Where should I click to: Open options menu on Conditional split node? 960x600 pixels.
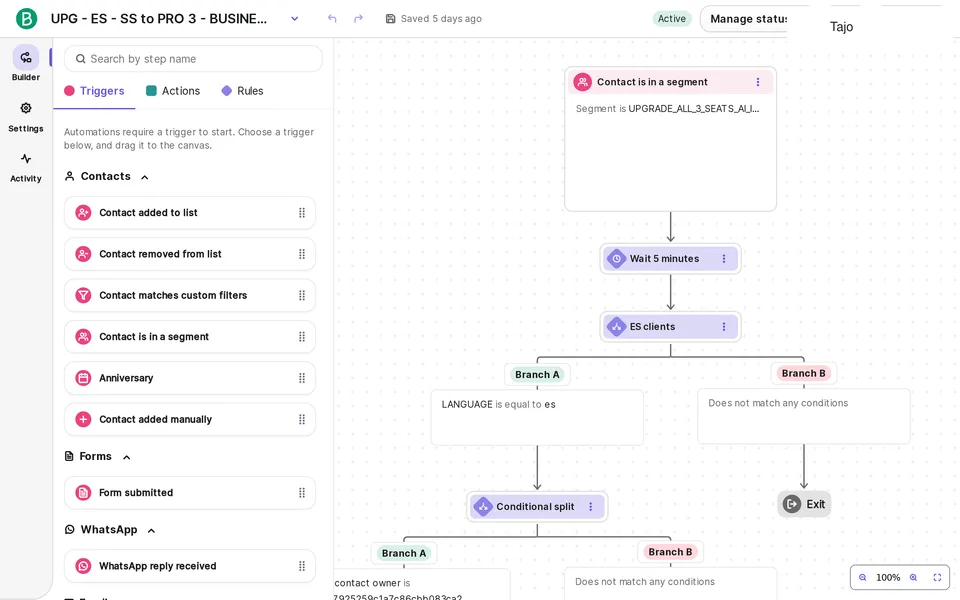[591, 506]
